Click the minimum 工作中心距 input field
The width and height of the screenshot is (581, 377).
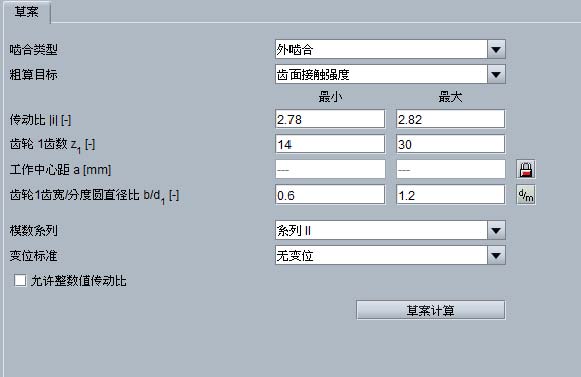(330, 169)
